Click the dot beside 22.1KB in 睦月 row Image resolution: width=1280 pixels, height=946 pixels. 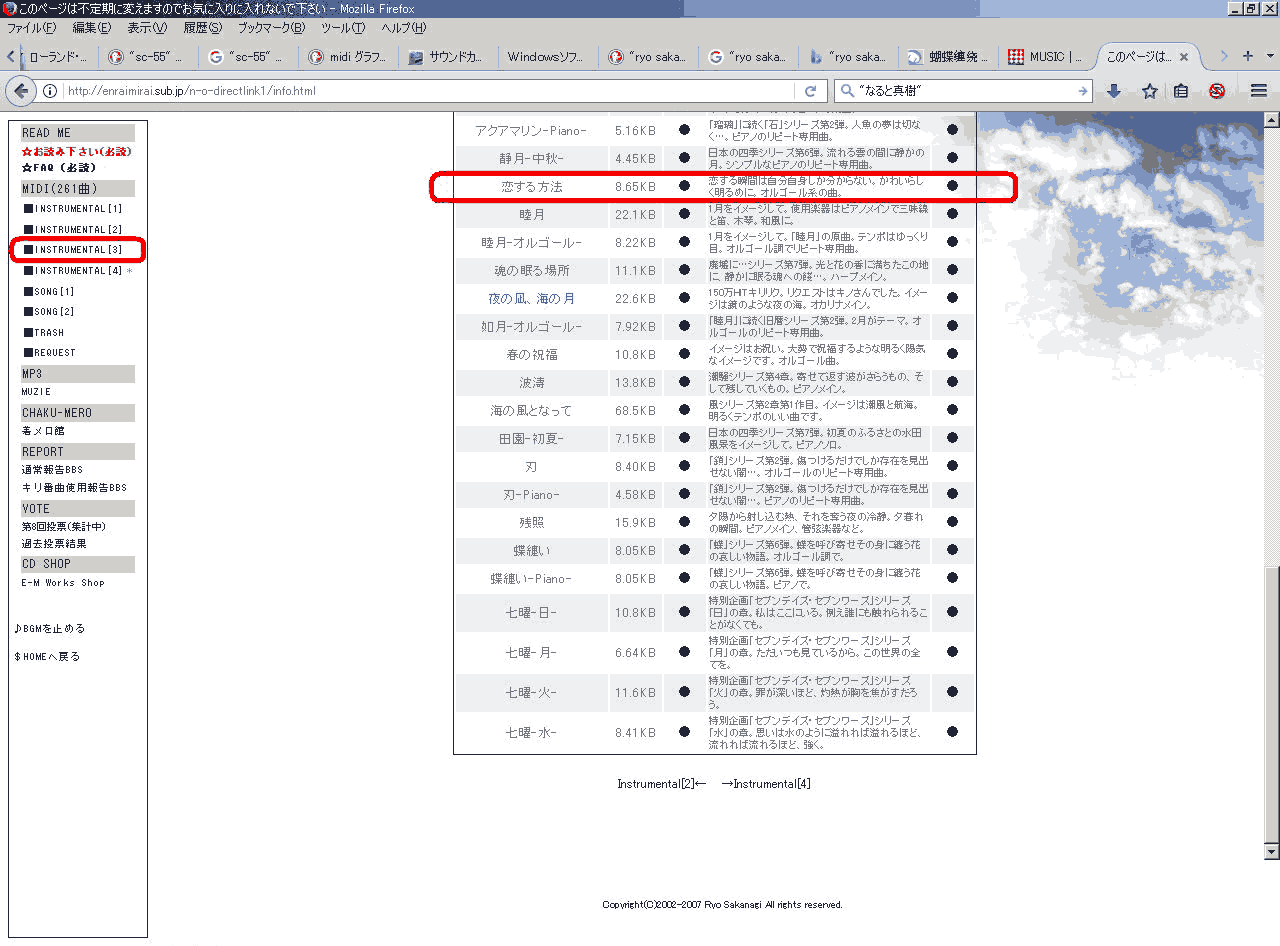pyautogui.click(x=685, y=214)
